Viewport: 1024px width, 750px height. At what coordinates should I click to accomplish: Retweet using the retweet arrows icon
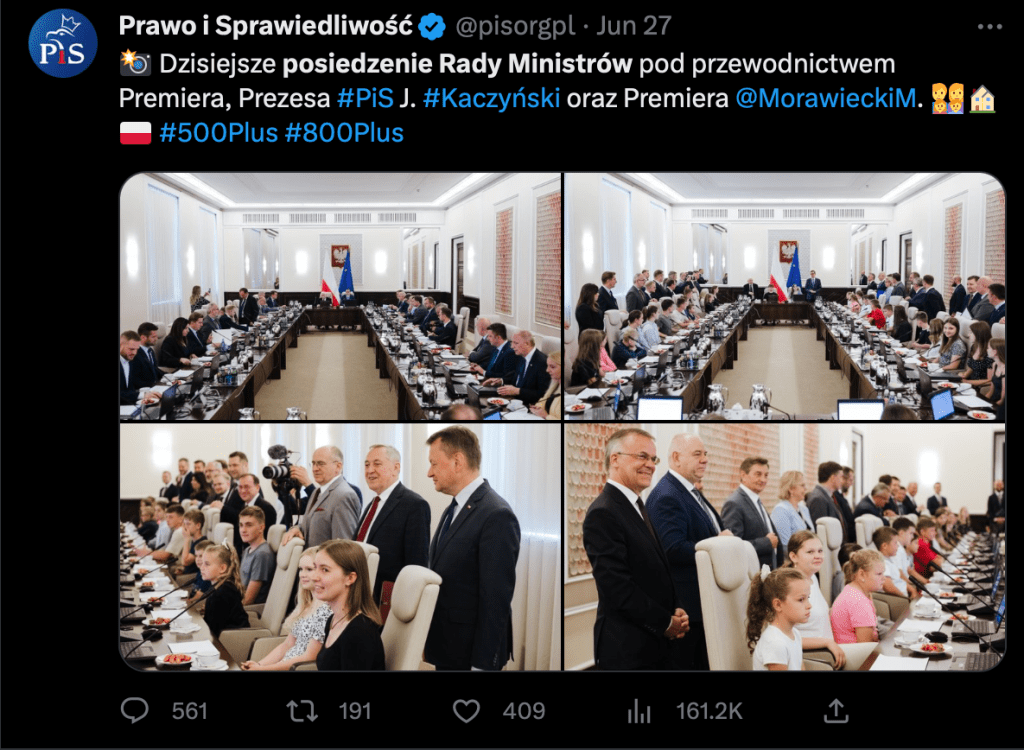302,711
